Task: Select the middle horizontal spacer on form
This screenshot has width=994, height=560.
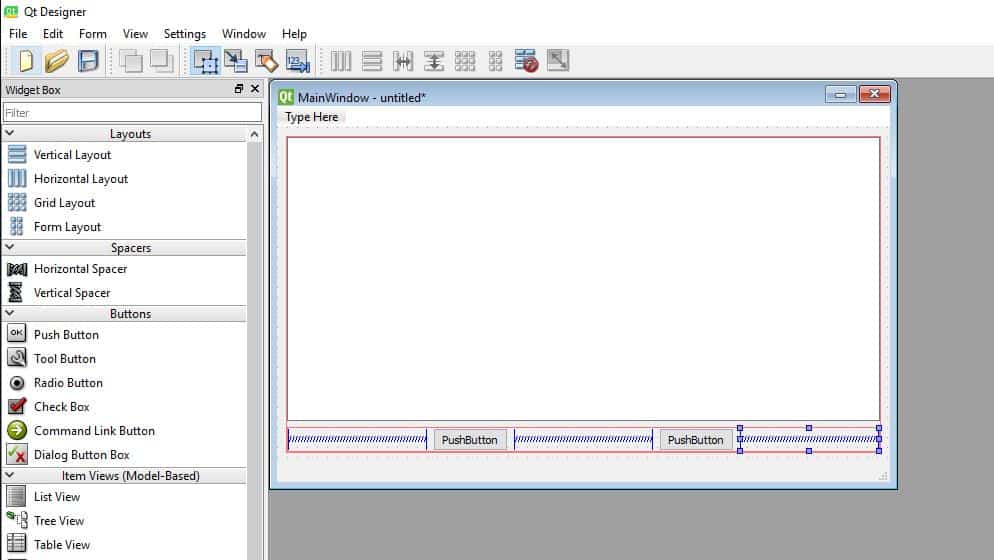Action: tap(583, 439)
